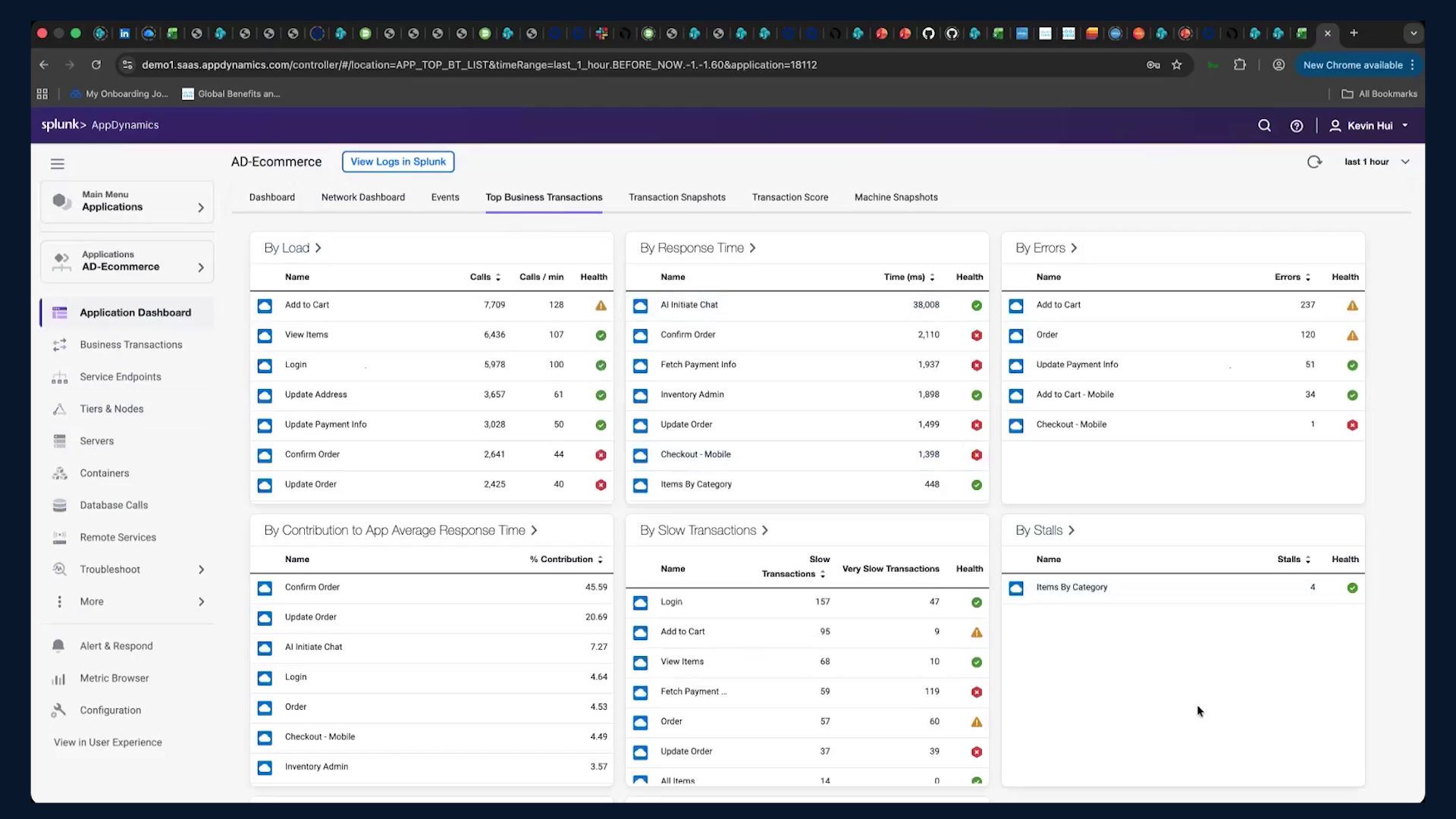Click the dashboard refresh icon

point(1314,162)
